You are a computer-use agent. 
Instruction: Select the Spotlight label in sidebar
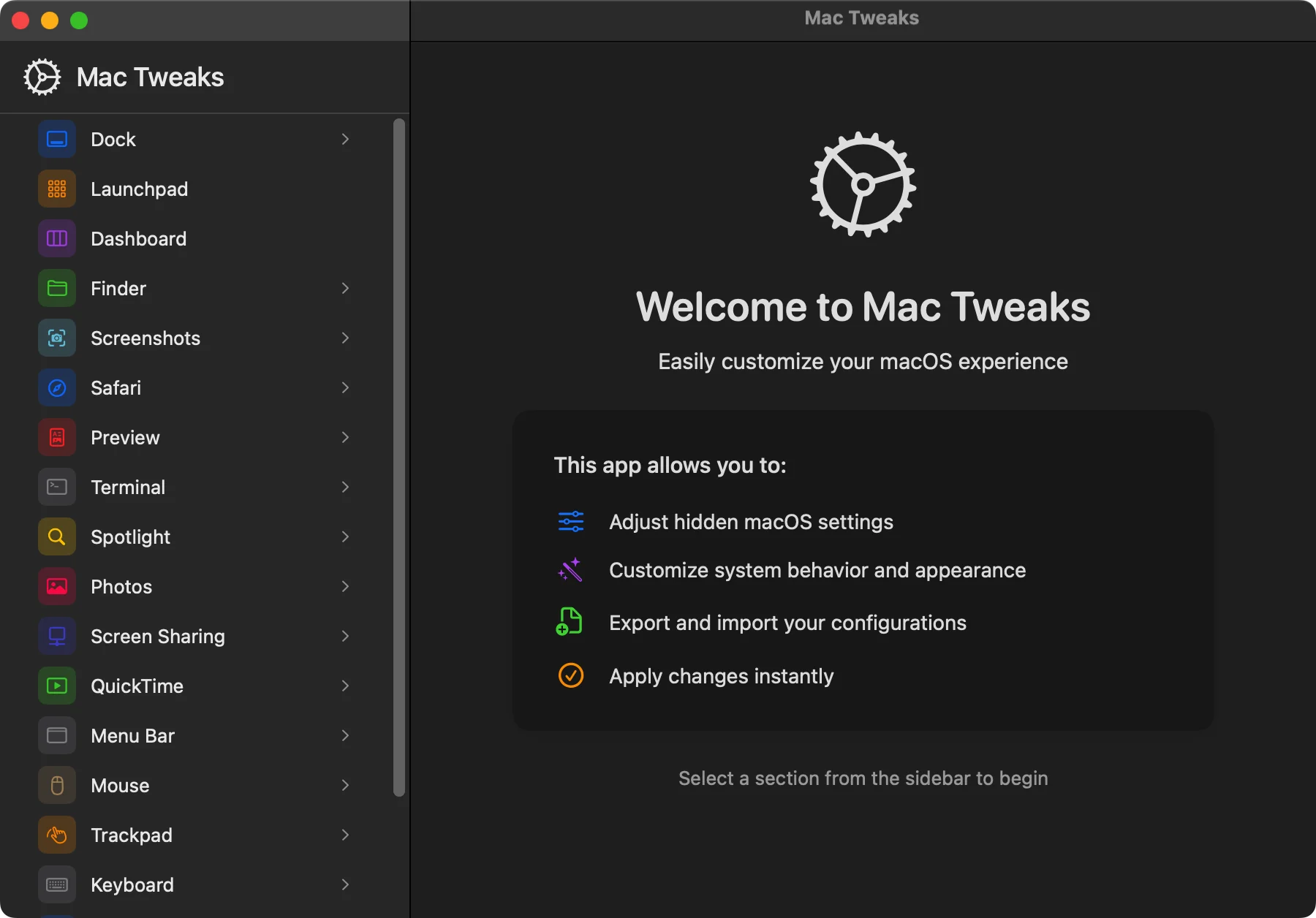[x=131, y=536]
